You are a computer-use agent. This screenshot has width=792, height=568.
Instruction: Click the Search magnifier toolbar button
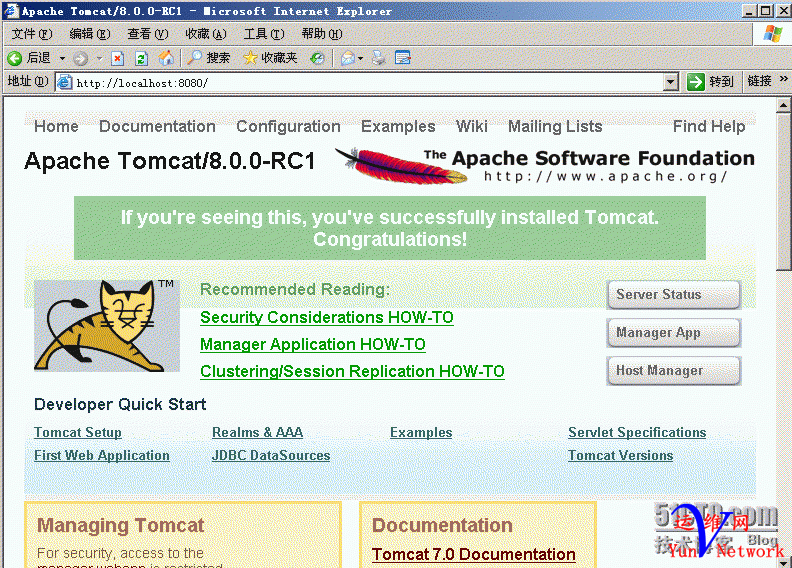208,58
